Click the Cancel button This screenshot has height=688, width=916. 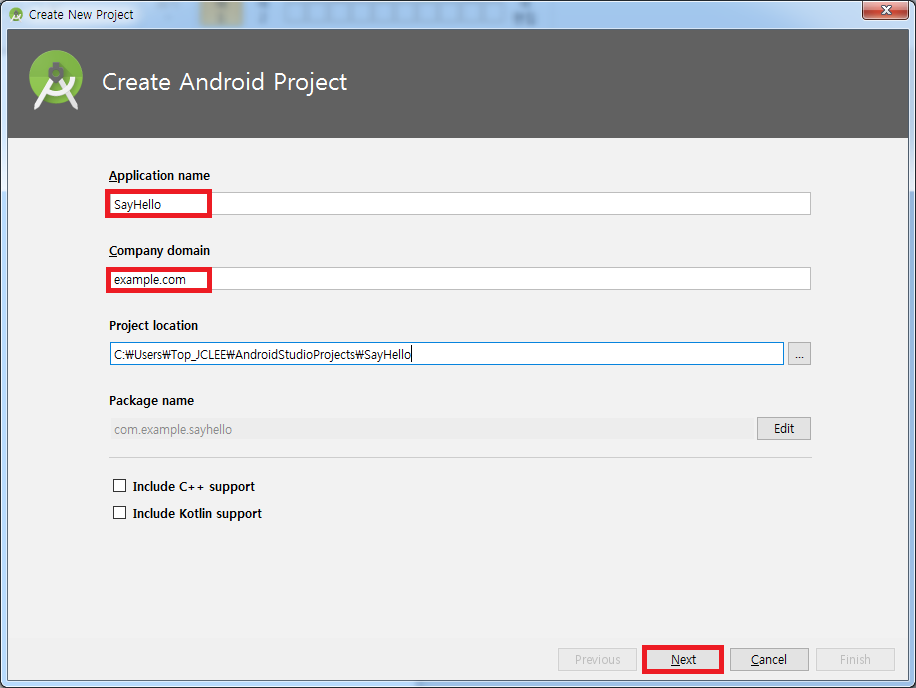click(x=769, y=659)
